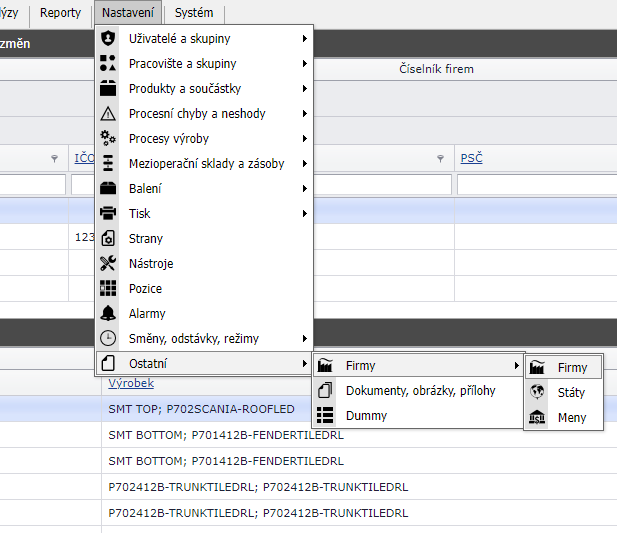Expand the Balení submenu arrow
Viewport: 617px width, 533px height.
click(x=303, y=189)
